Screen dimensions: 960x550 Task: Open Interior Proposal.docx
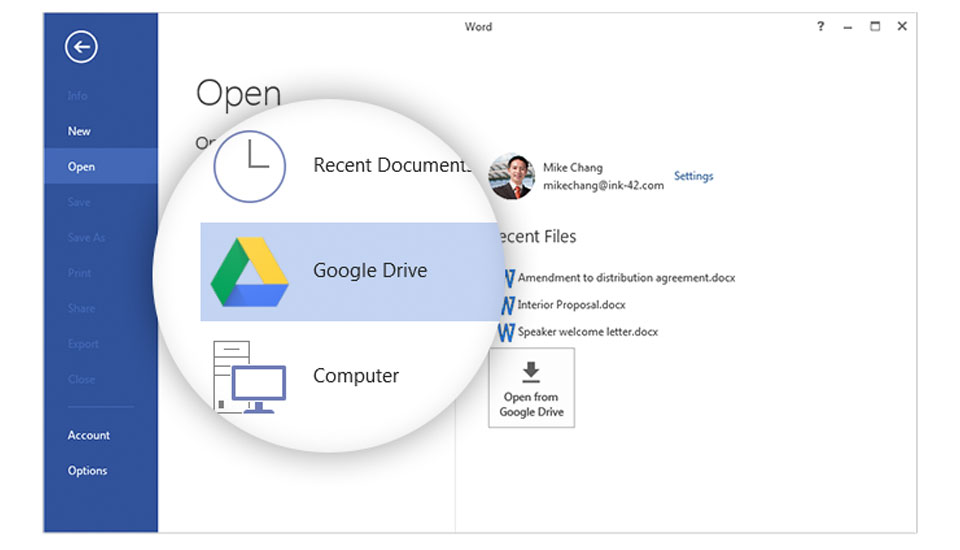tap(571, 305)
